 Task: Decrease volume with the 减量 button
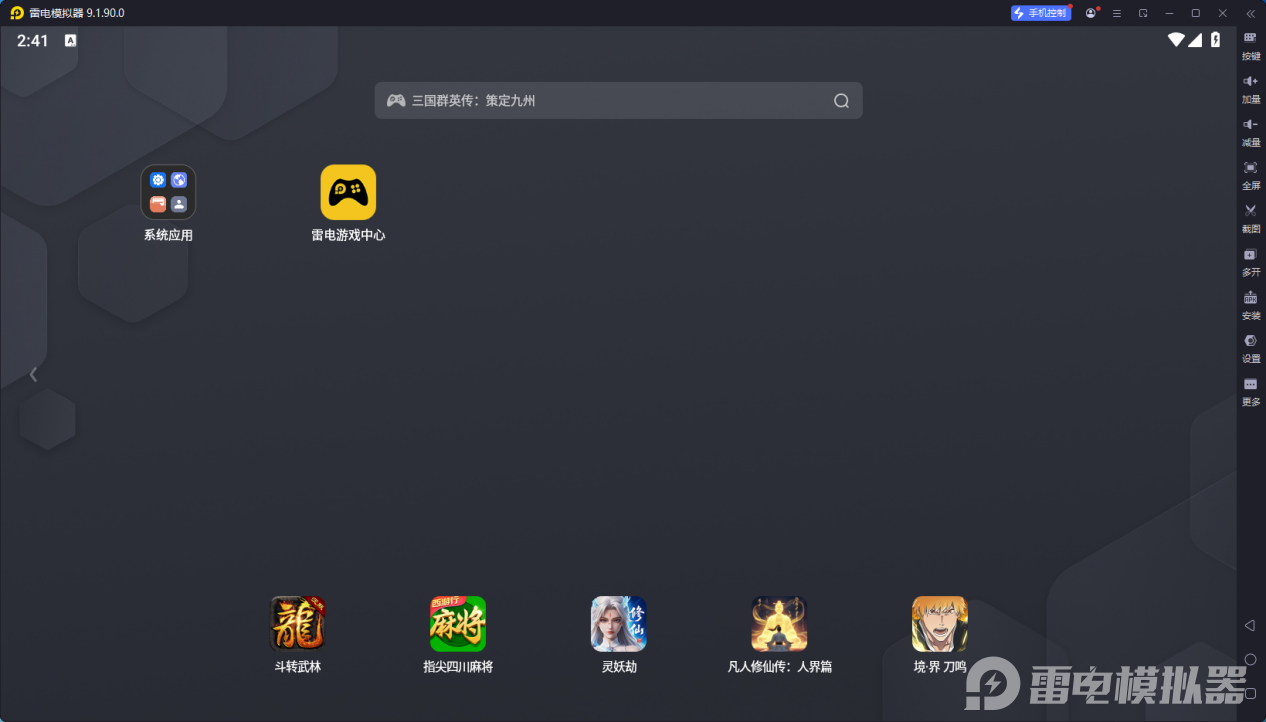(1250, 131)
